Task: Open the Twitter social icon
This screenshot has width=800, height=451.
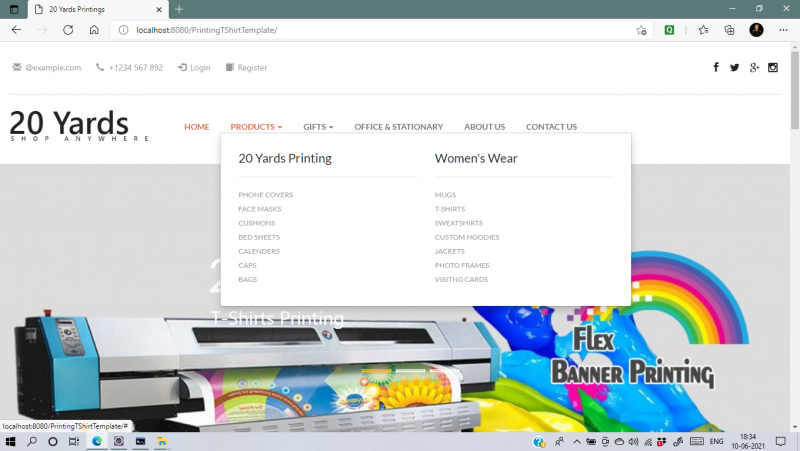Action: click(x=734, y=67)
